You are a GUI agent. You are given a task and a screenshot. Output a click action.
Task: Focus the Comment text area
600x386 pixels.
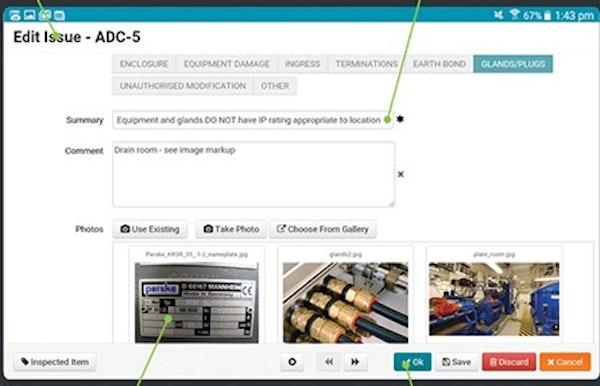pyautogui.click(x=253, y=174)
